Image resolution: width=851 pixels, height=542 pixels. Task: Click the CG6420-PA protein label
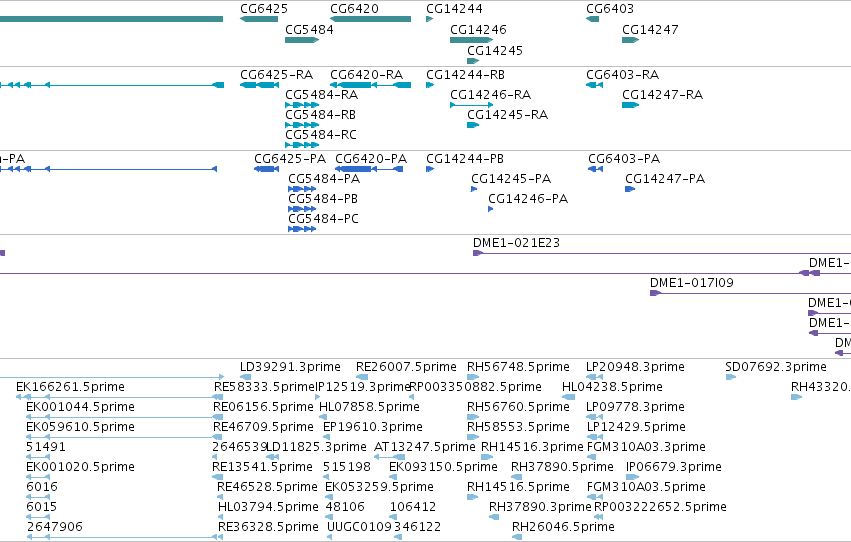tap(371, 159)
